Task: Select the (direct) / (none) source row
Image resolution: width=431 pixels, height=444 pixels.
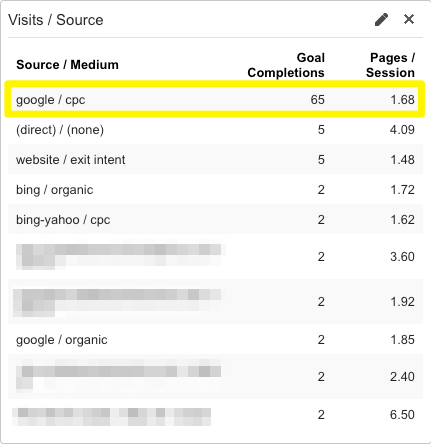Action: tap(215, 130)
